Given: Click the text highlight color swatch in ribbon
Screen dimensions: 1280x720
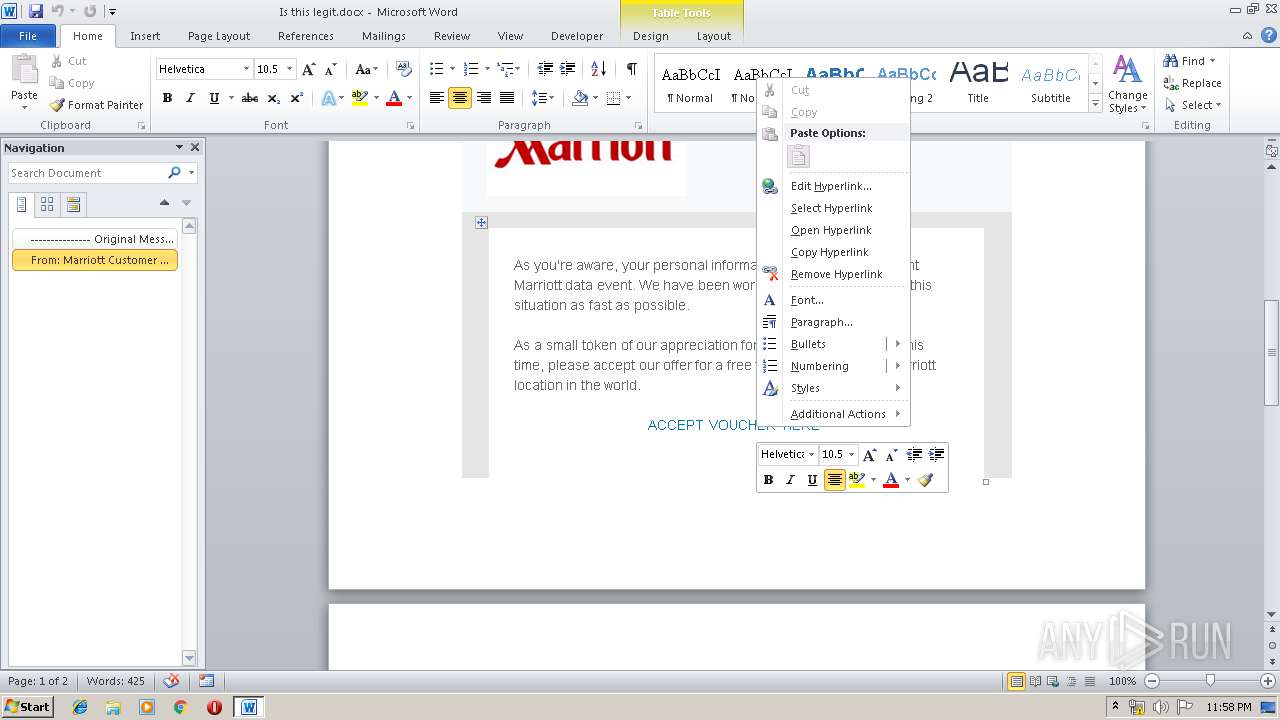Looking at the screenshot, I should point(360,98).
